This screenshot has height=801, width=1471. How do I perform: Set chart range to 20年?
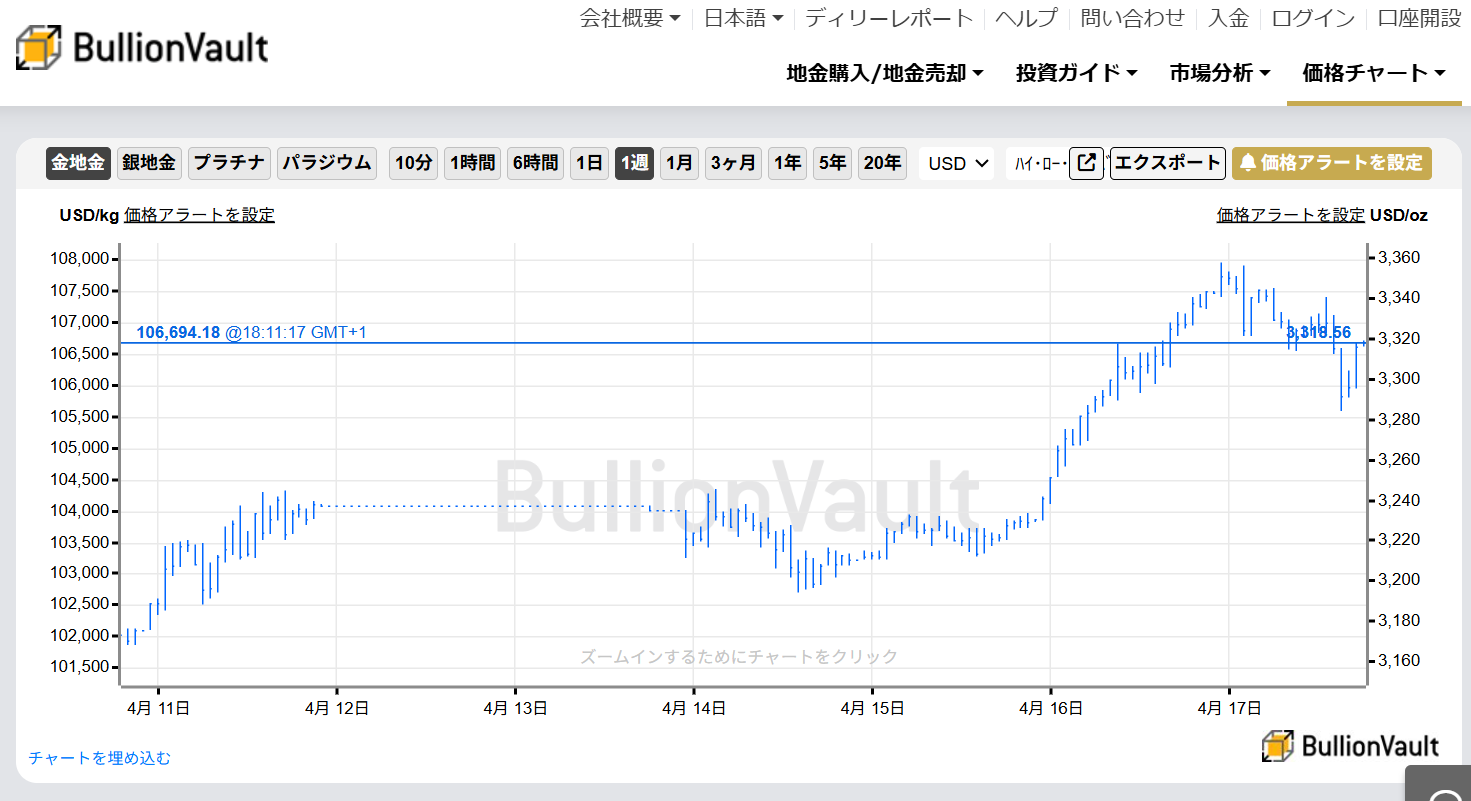coord(883,163)
